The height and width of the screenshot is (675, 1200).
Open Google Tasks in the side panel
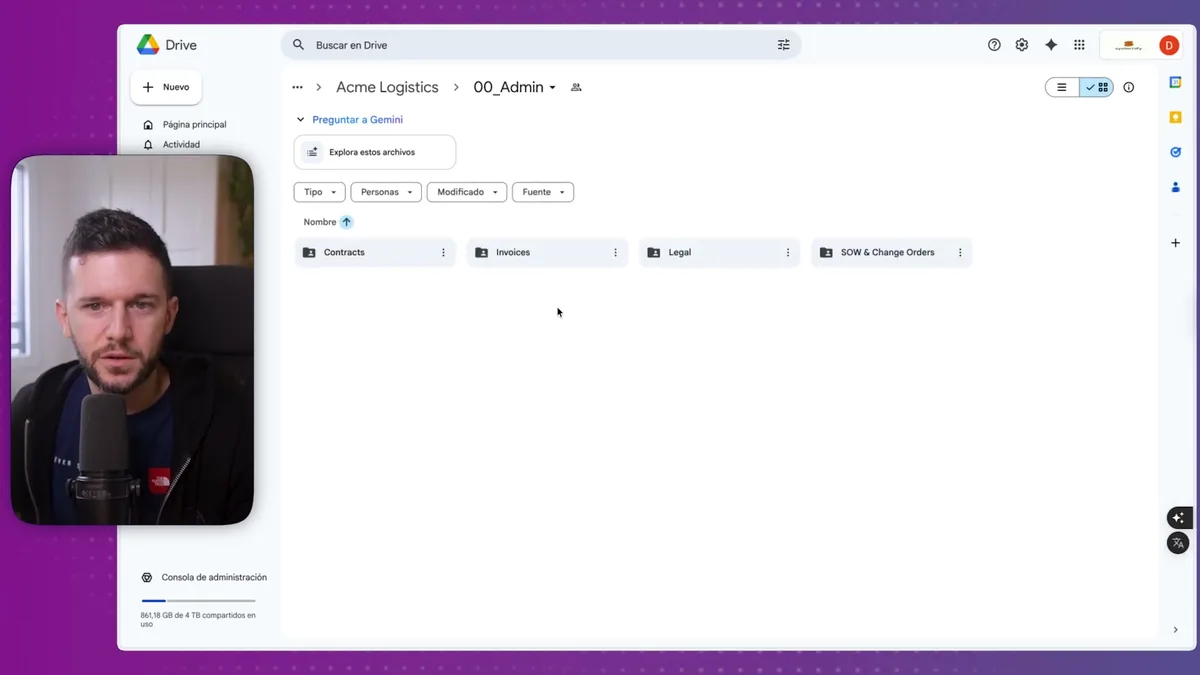[x=1175, y=151]
